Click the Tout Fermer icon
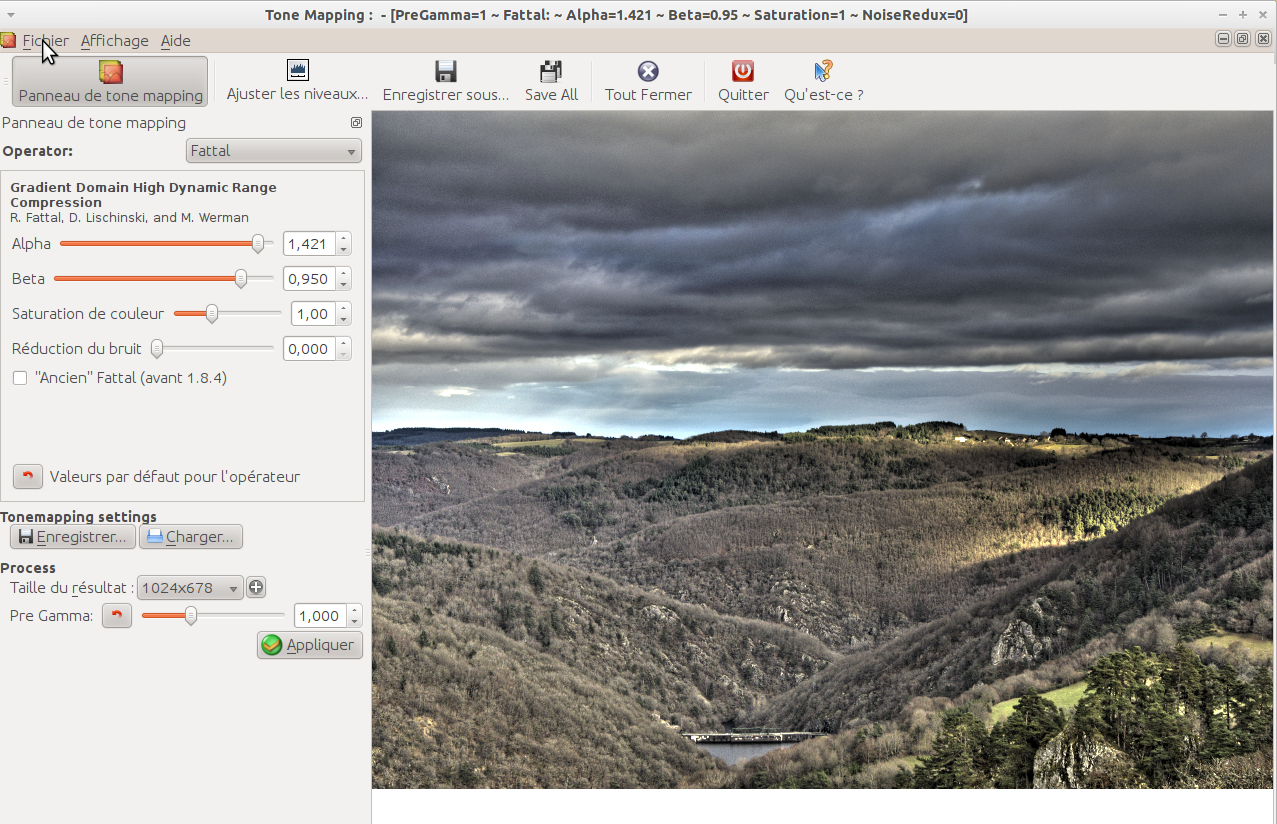Image resolution: width=1277 pixels, height=824 pixels. pyautogui.click(x=648, y=70)
